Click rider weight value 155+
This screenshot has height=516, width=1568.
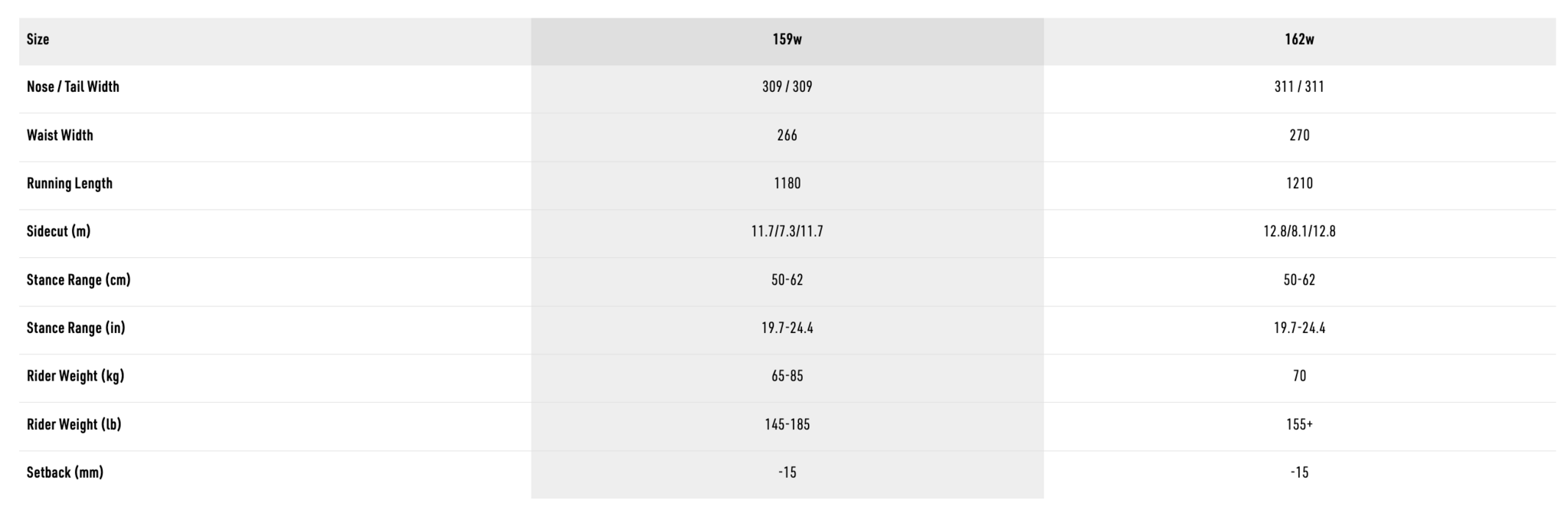[1299, 425]
